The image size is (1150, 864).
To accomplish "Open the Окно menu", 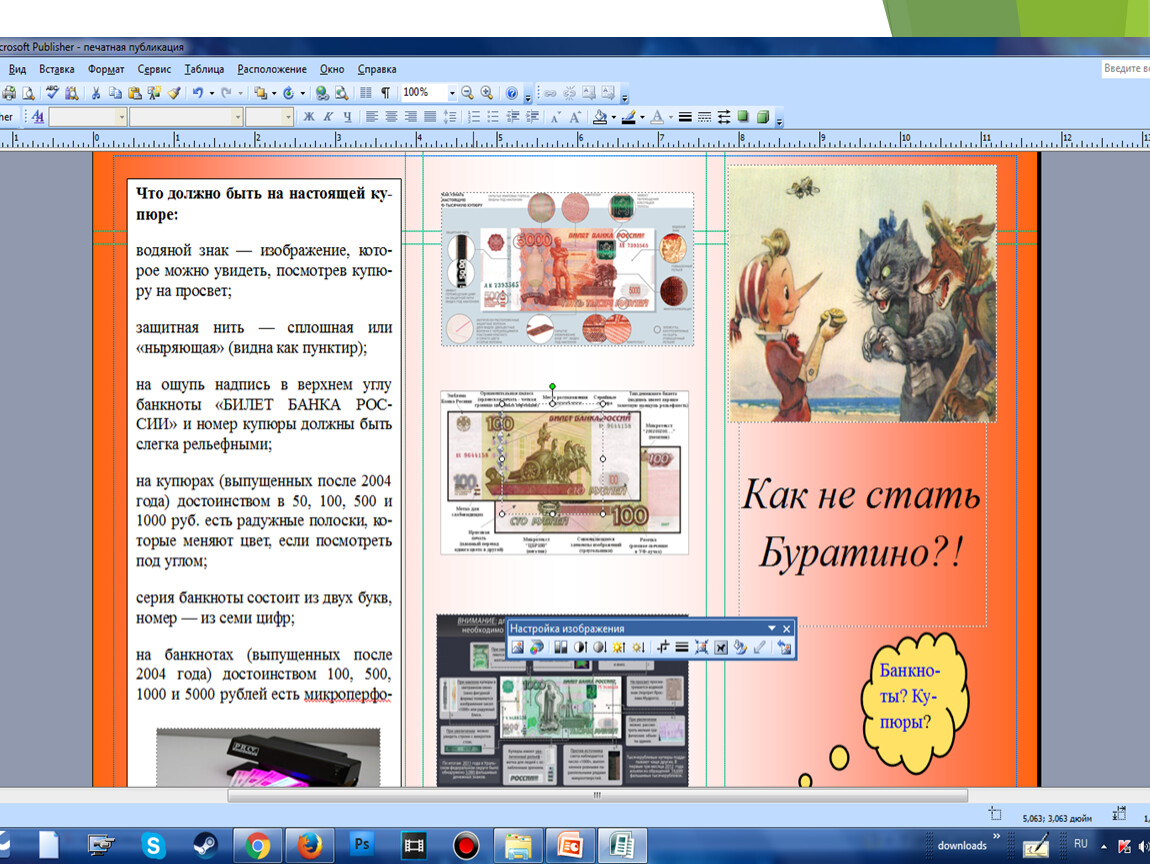I will [332, 69].
